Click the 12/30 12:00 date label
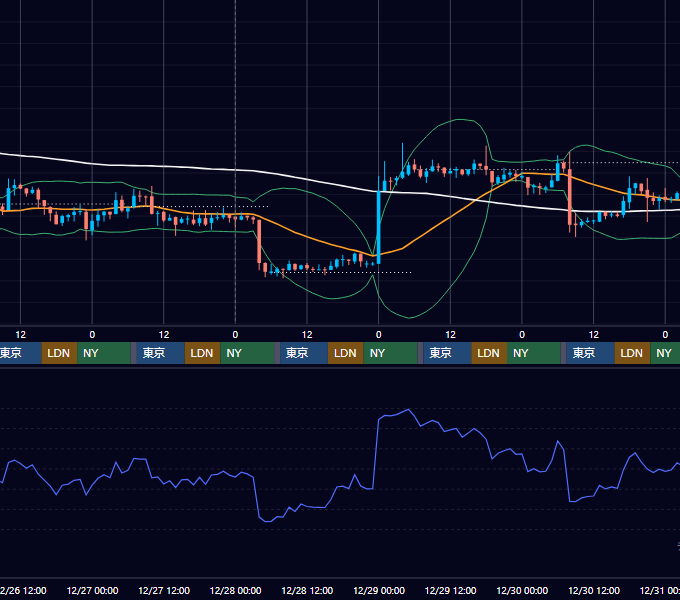The width and height of the screenshot is (680, 600). (x=594, y=590)
